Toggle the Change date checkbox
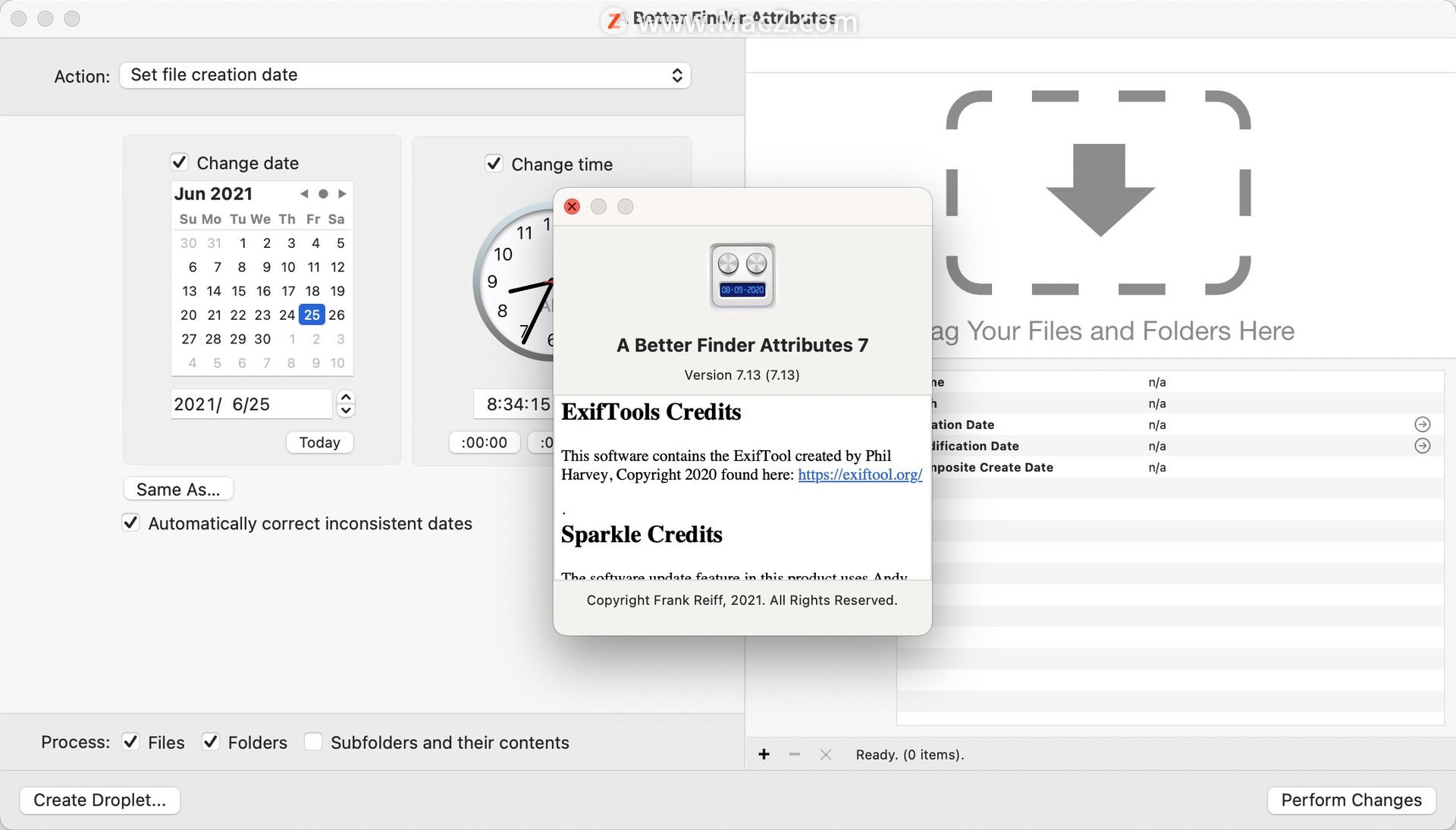 pos(179,162)
